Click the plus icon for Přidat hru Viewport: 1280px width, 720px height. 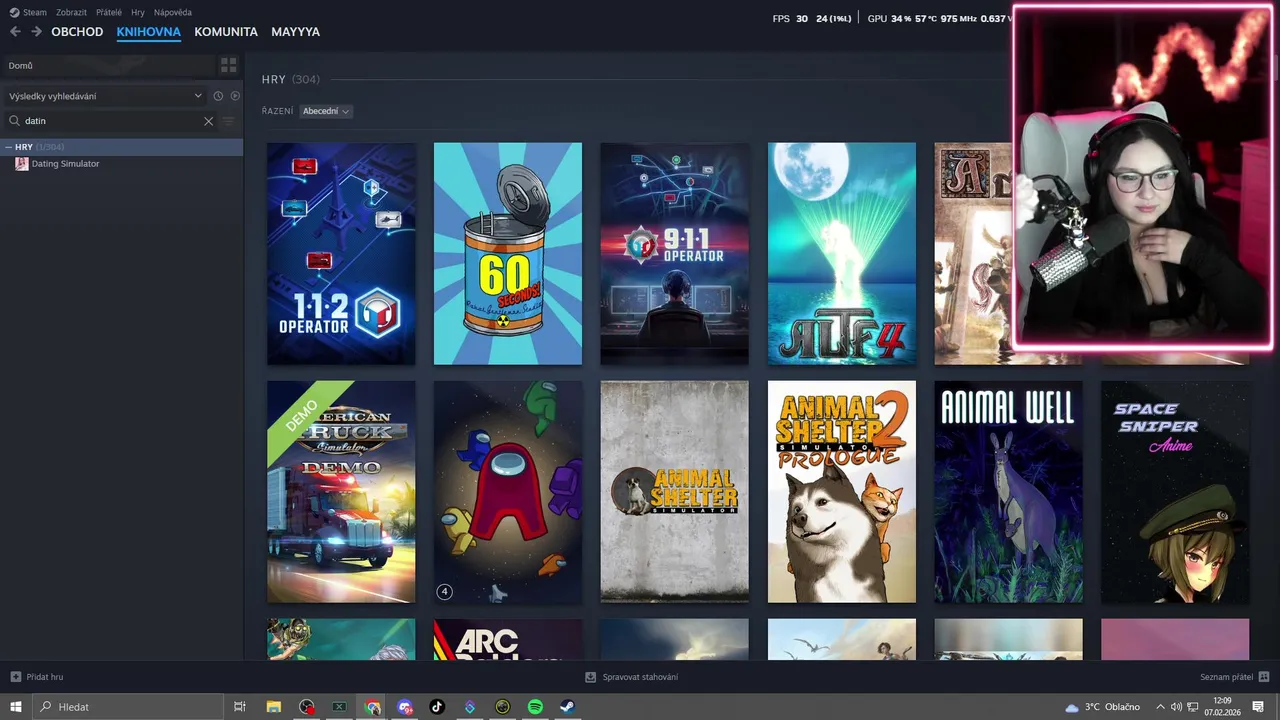[x=15, y=677]
